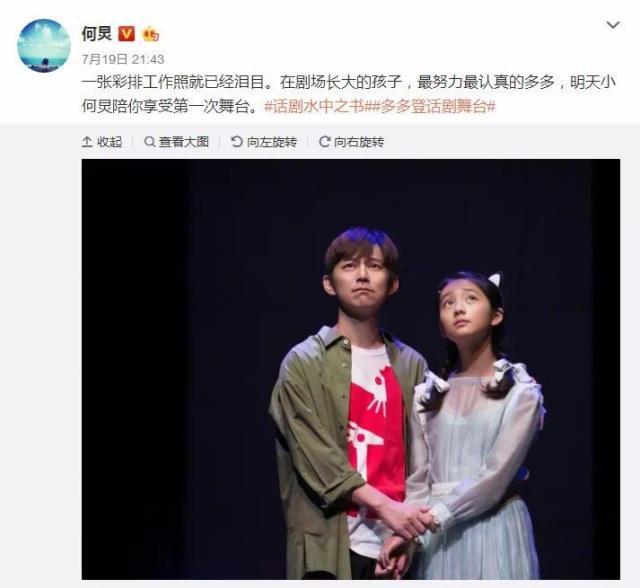
Task: Click the orange V verified badge
Action: (127, 34)
